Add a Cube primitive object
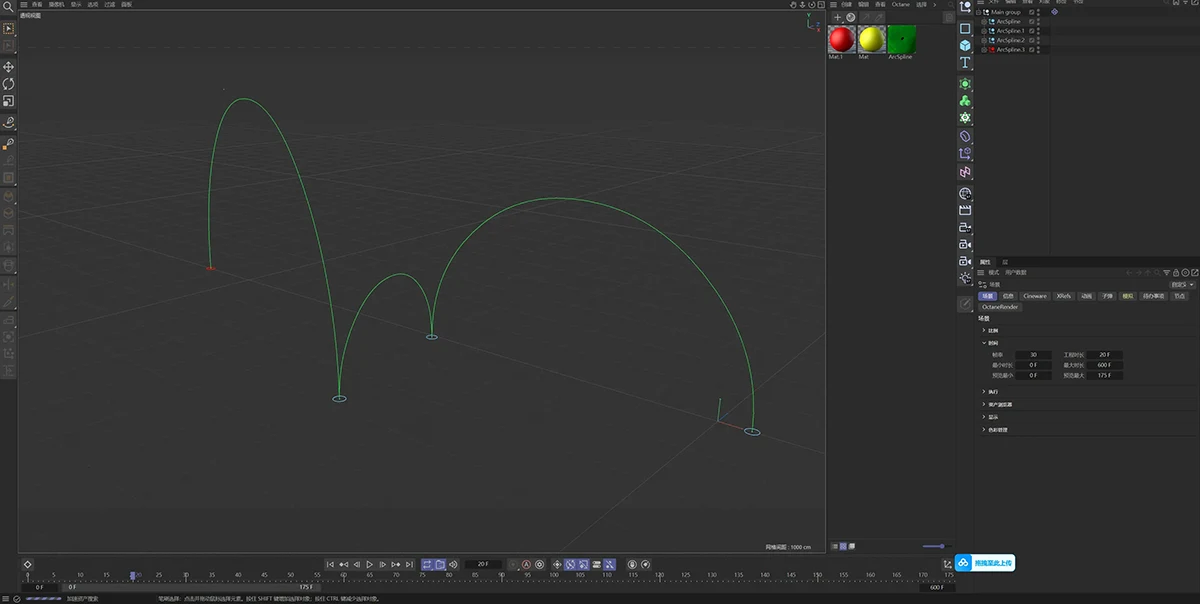Screen dimensions: 1200x604 [965, 46]
